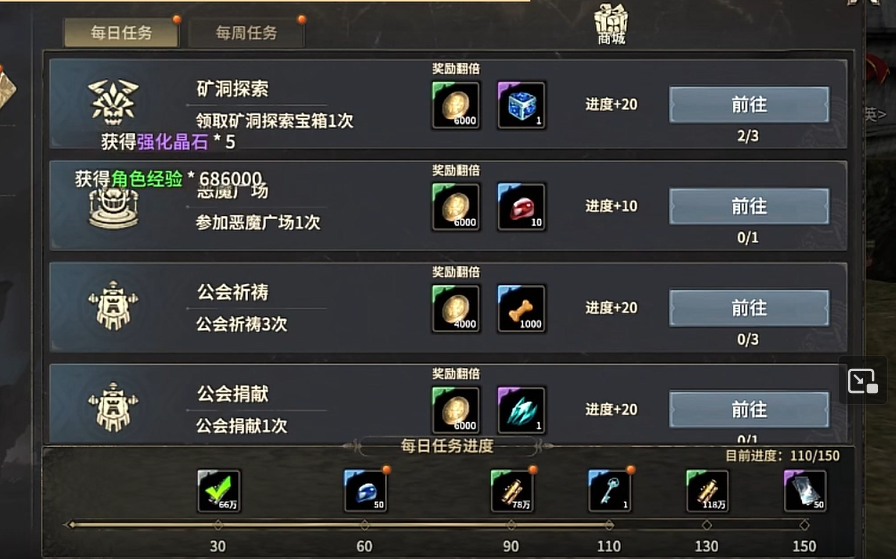Click the 118万 scroll reward at 130

tap(707, 490)
